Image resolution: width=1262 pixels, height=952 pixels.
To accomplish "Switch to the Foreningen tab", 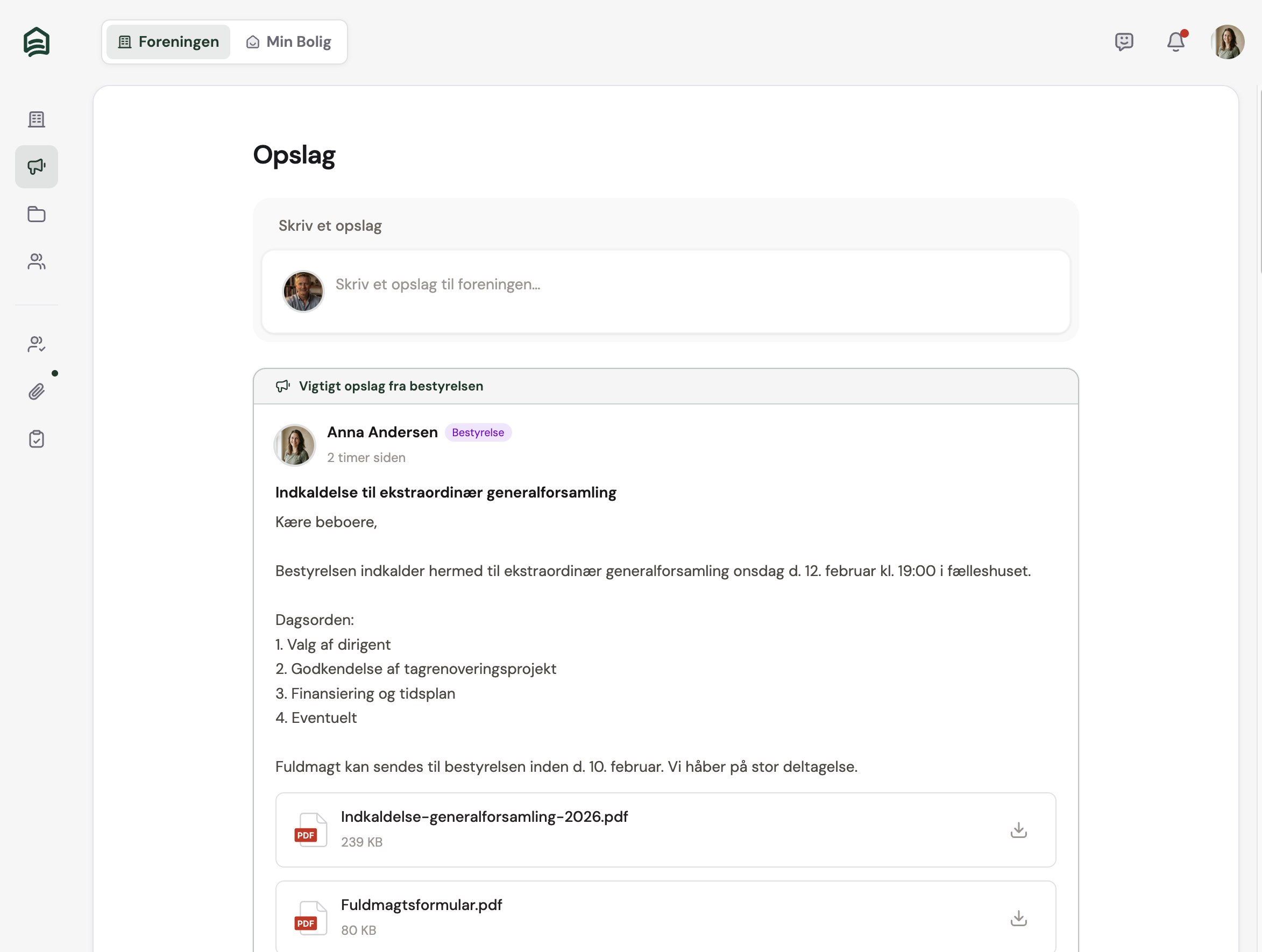I will tap(168, 41).
